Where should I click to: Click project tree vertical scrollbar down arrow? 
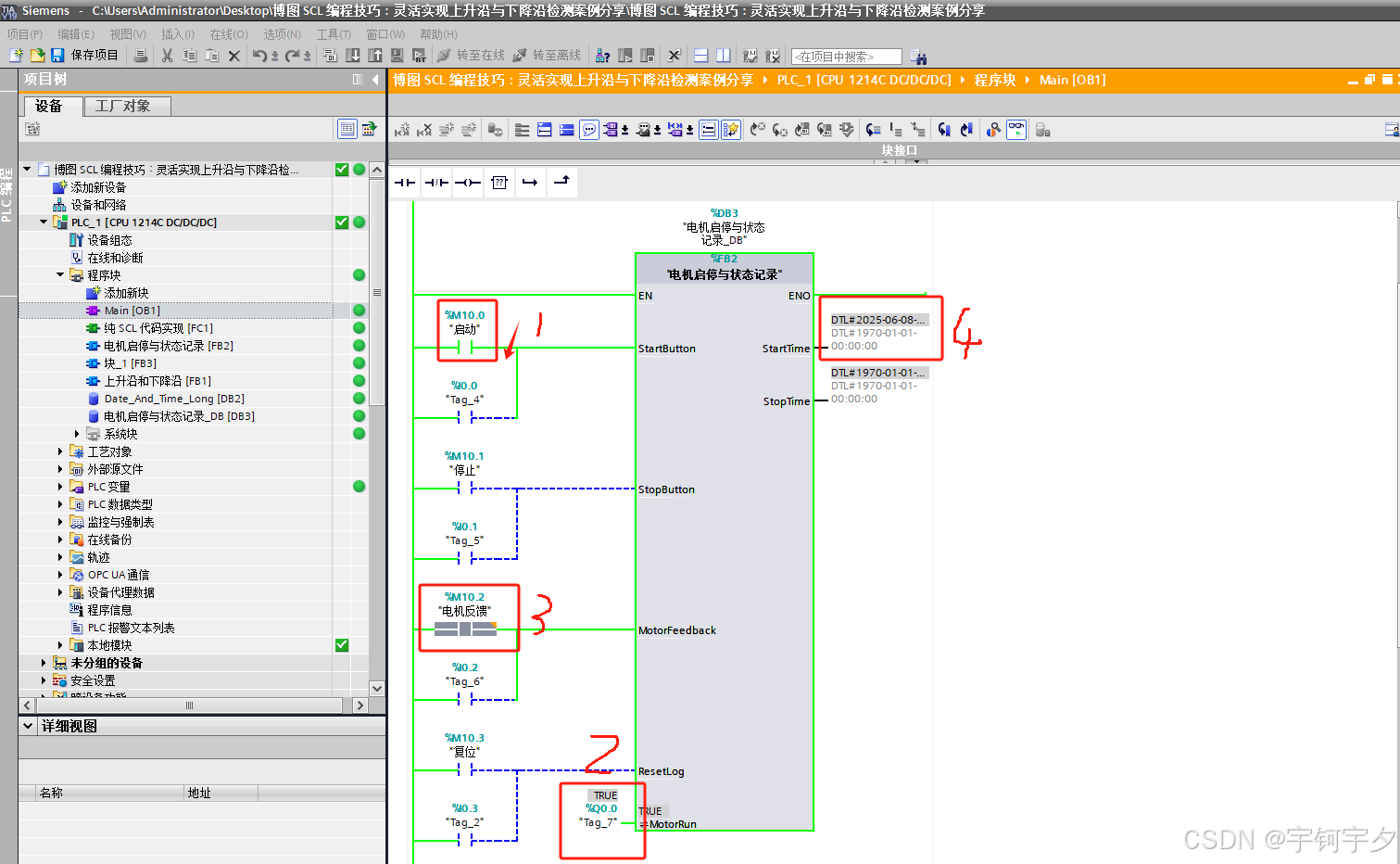(x=376, y=689)
